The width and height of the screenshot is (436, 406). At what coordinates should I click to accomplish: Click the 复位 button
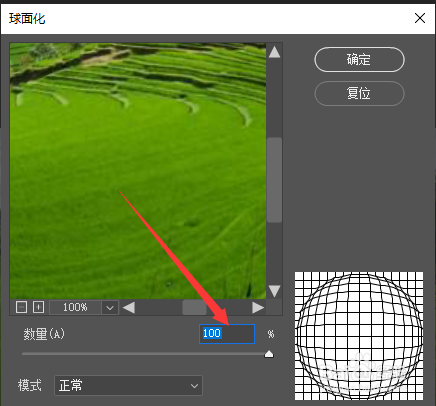359,93
